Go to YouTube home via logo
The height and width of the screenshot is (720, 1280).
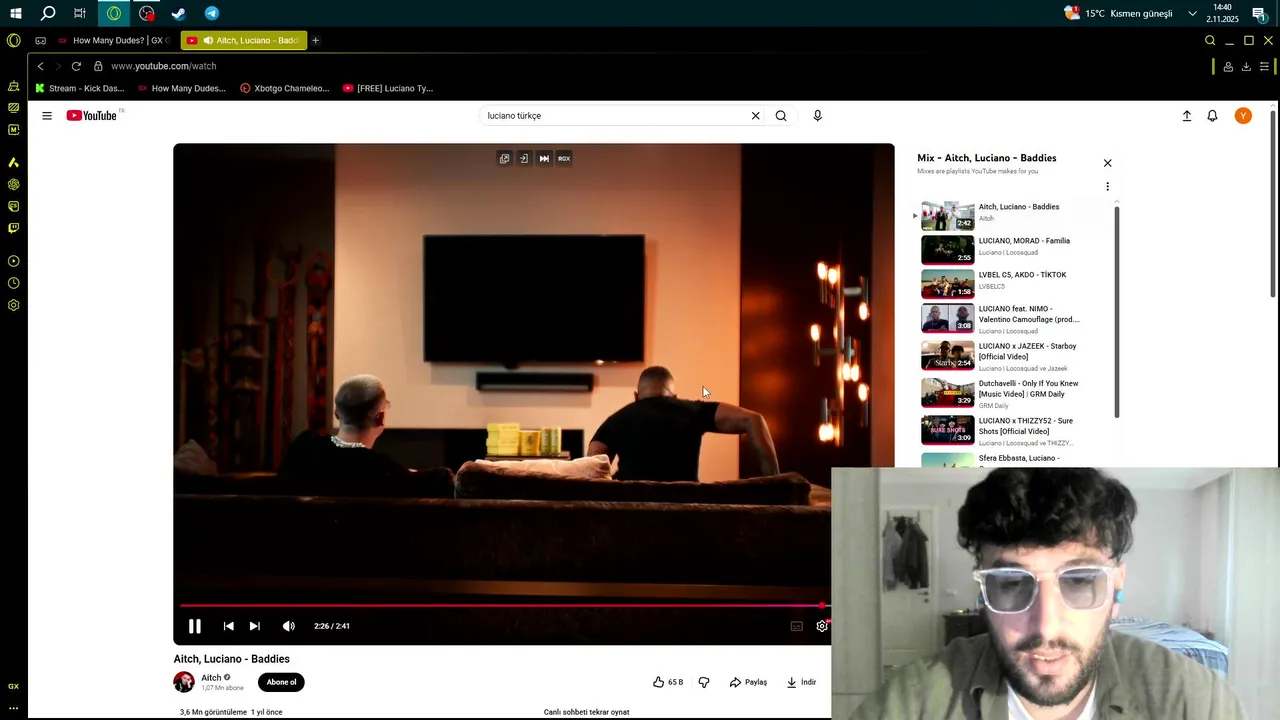(92, 116)
